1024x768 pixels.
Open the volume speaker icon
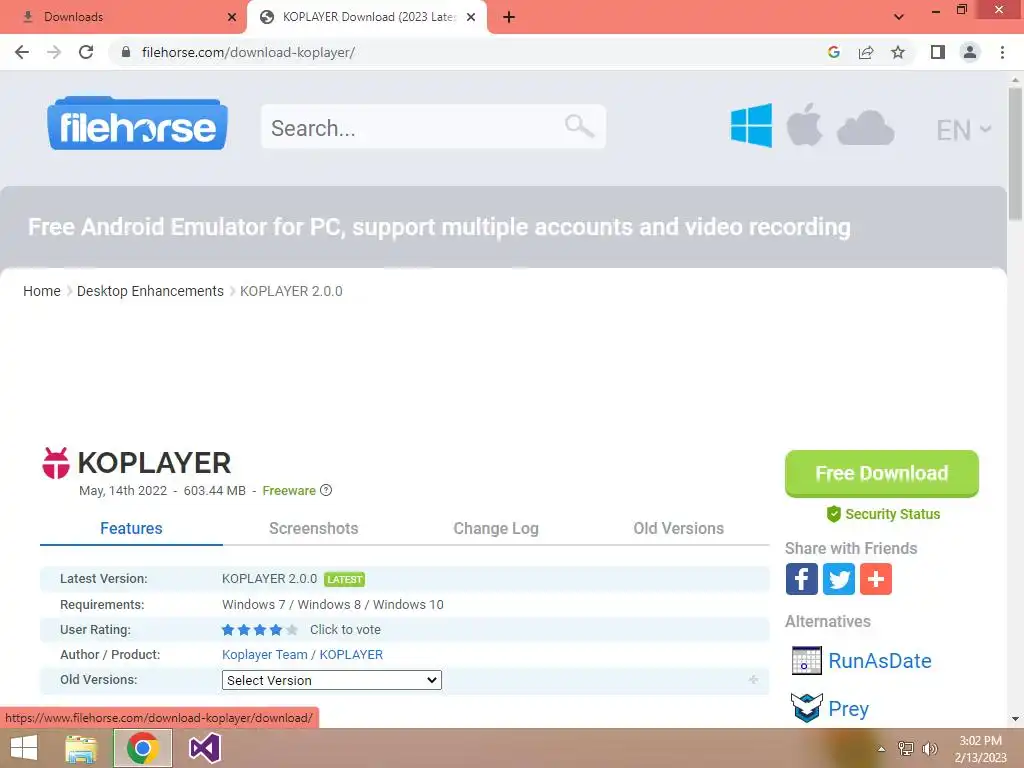click(929, 749)
